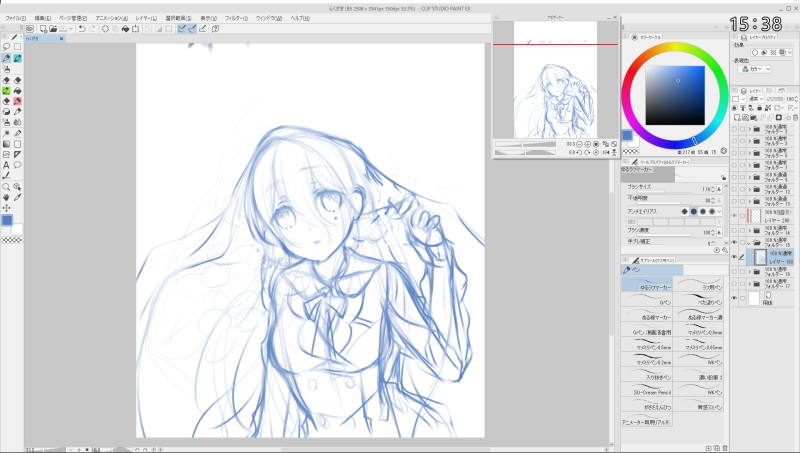
Task: Toggle lock checkbox of layer 290
Action: click(x=742, y=215)
